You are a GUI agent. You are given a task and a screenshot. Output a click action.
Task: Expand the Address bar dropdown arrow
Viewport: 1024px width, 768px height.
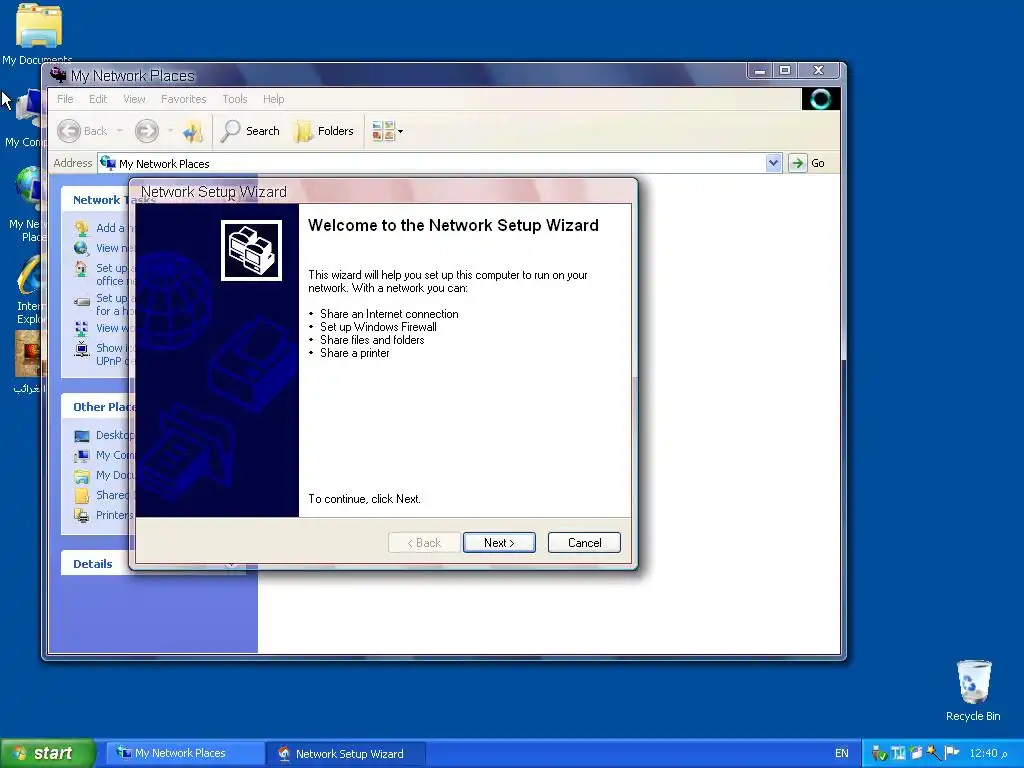tap(773, 163)
